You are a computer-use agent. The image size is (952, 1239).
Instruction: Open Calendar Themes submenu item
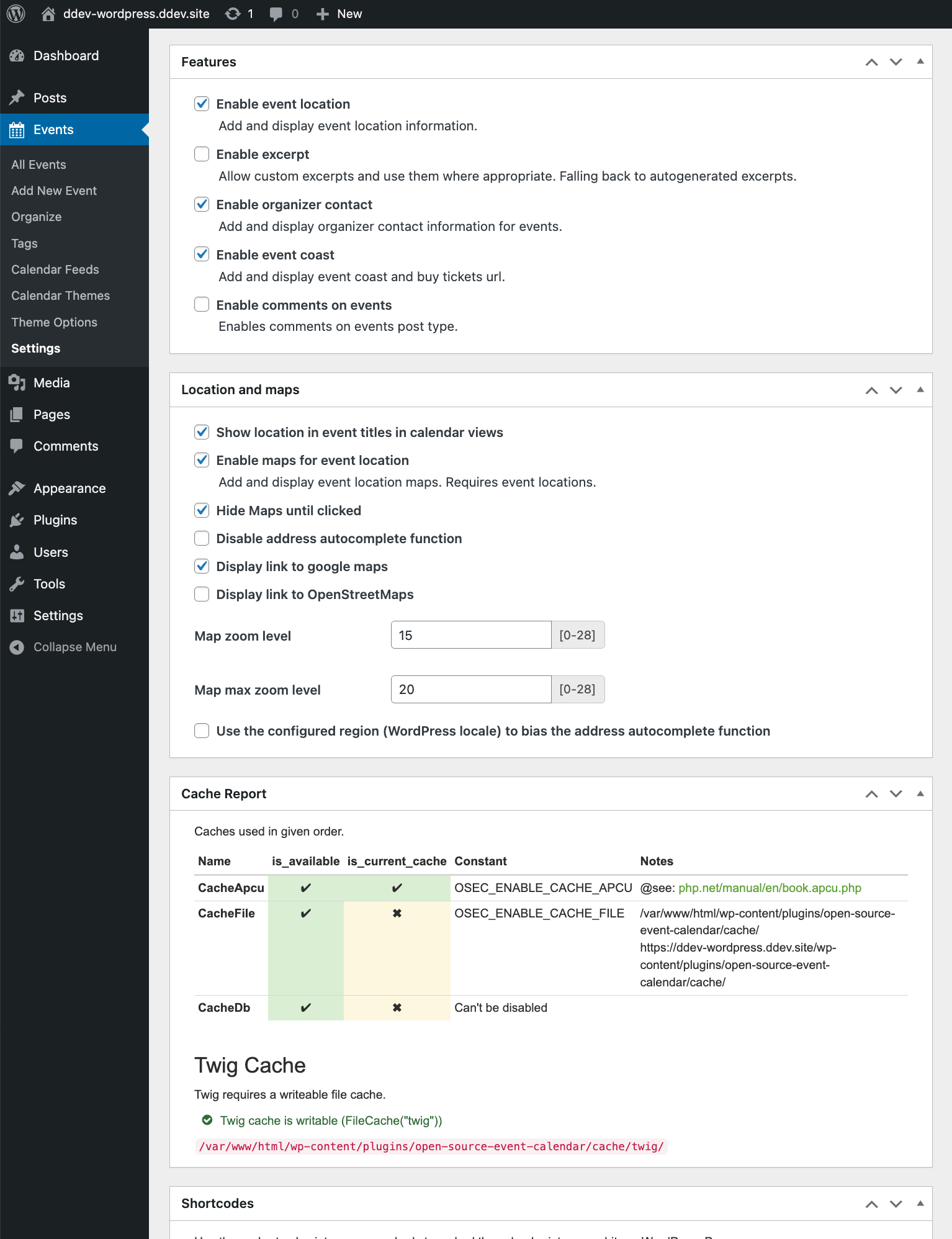pyautogui.click(x=60, y=296)
